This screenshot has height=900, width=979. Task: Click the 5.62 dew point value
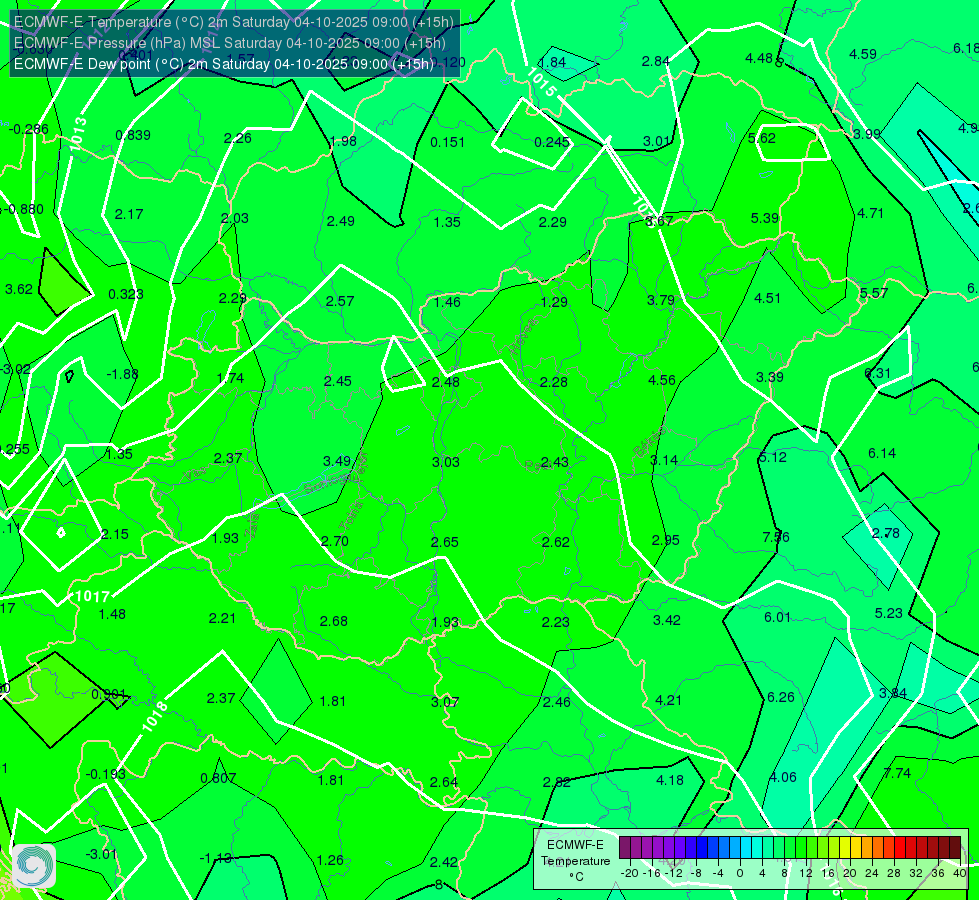pyautogui.click(x=762, y=138)
